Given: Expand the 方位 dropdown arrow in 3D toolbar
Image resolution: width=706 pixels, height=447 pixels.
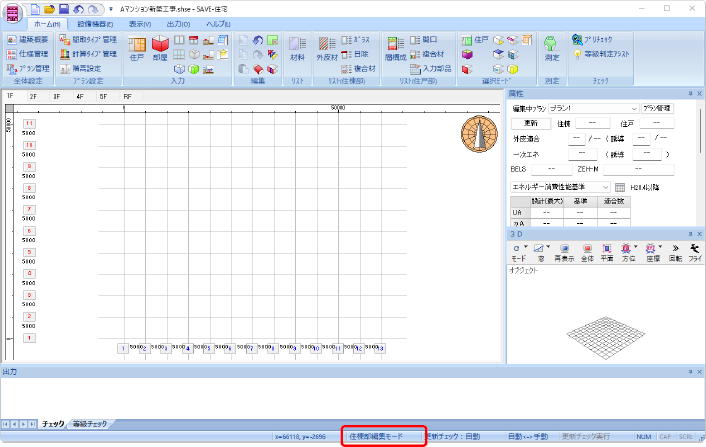Looking at the screenshot, I should tap(636, 247).
